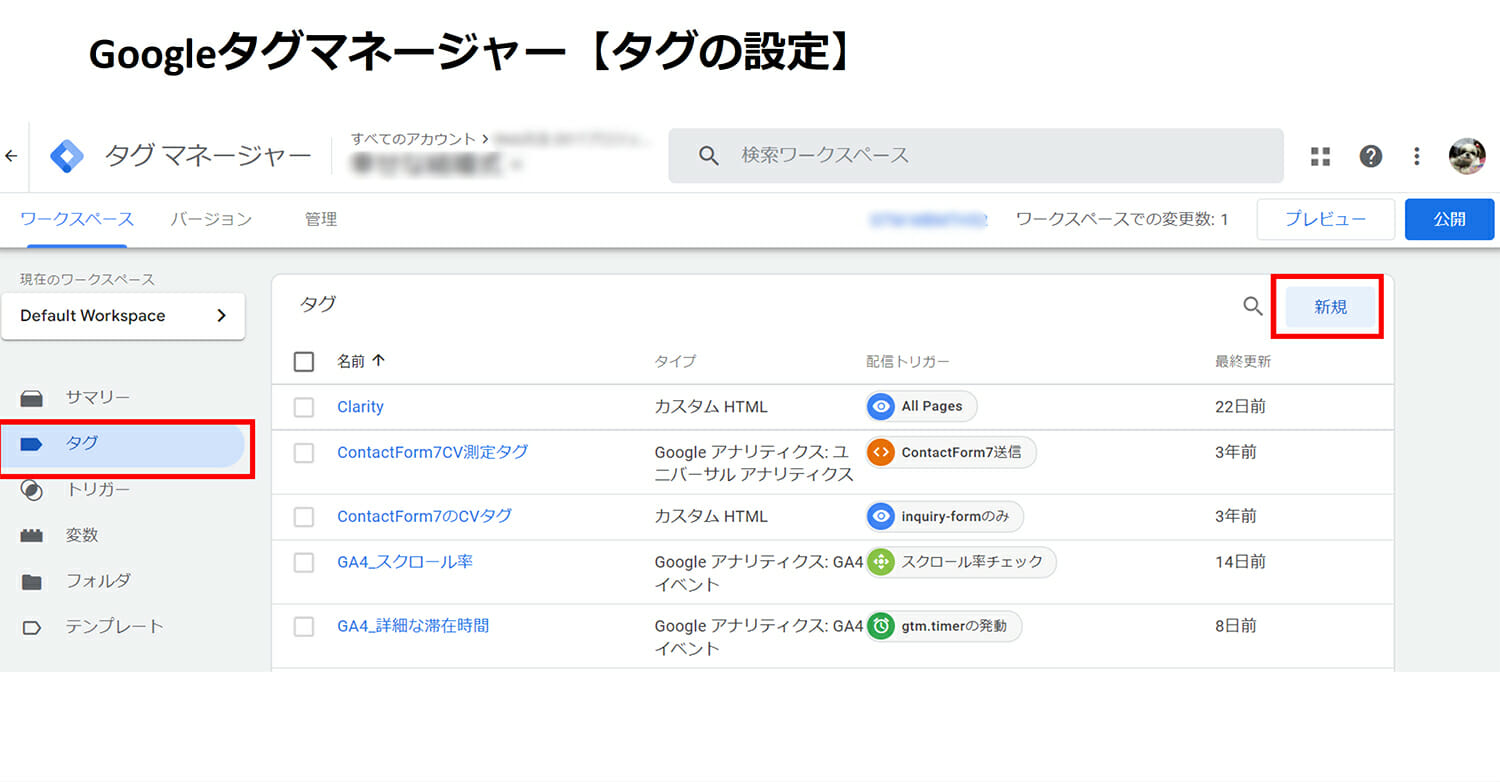Click the search icon in the tag list header

tap(1252, 307)
